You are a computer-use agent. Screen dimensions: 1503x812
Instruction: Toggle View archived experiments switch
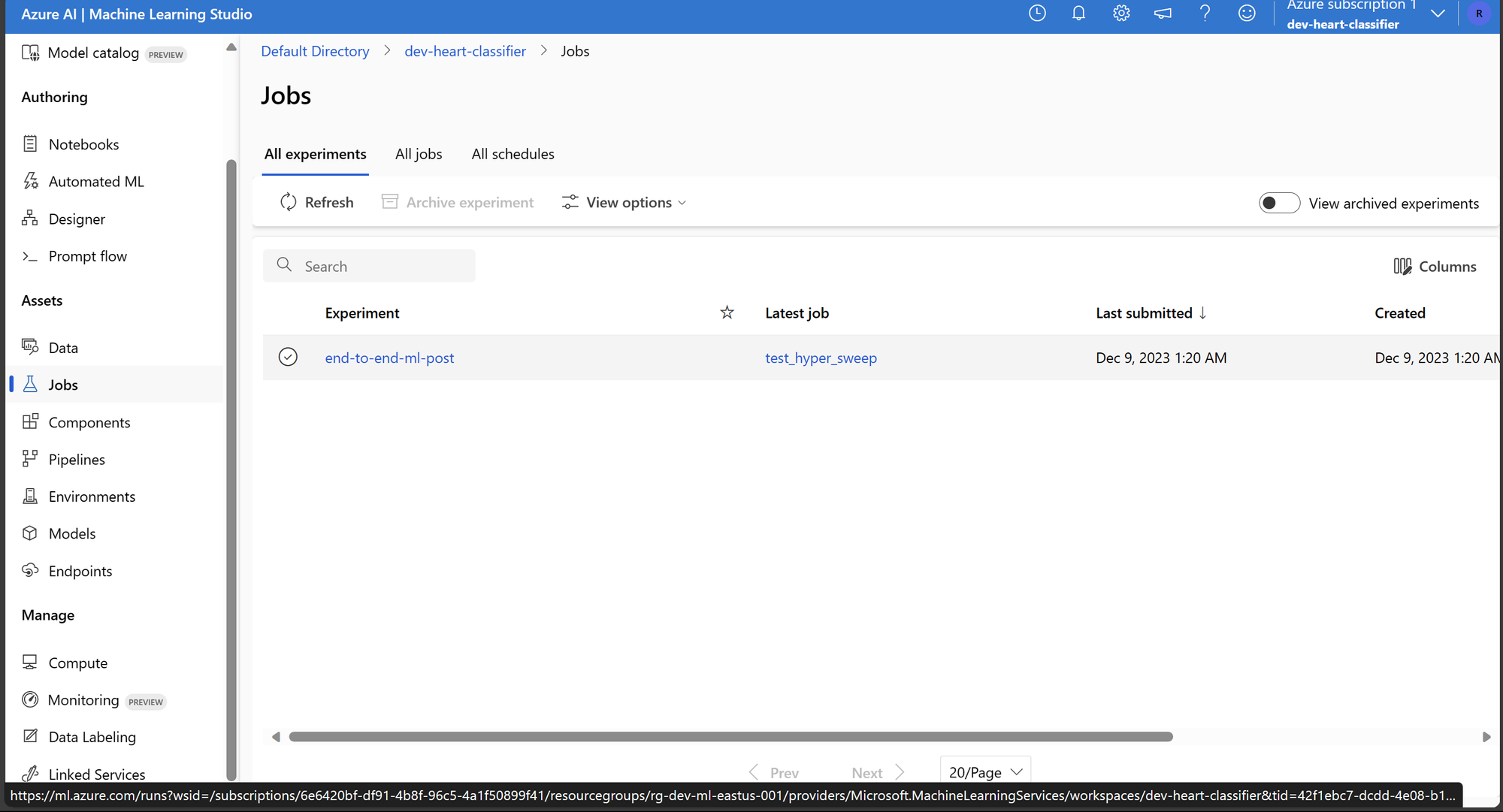1279,203
